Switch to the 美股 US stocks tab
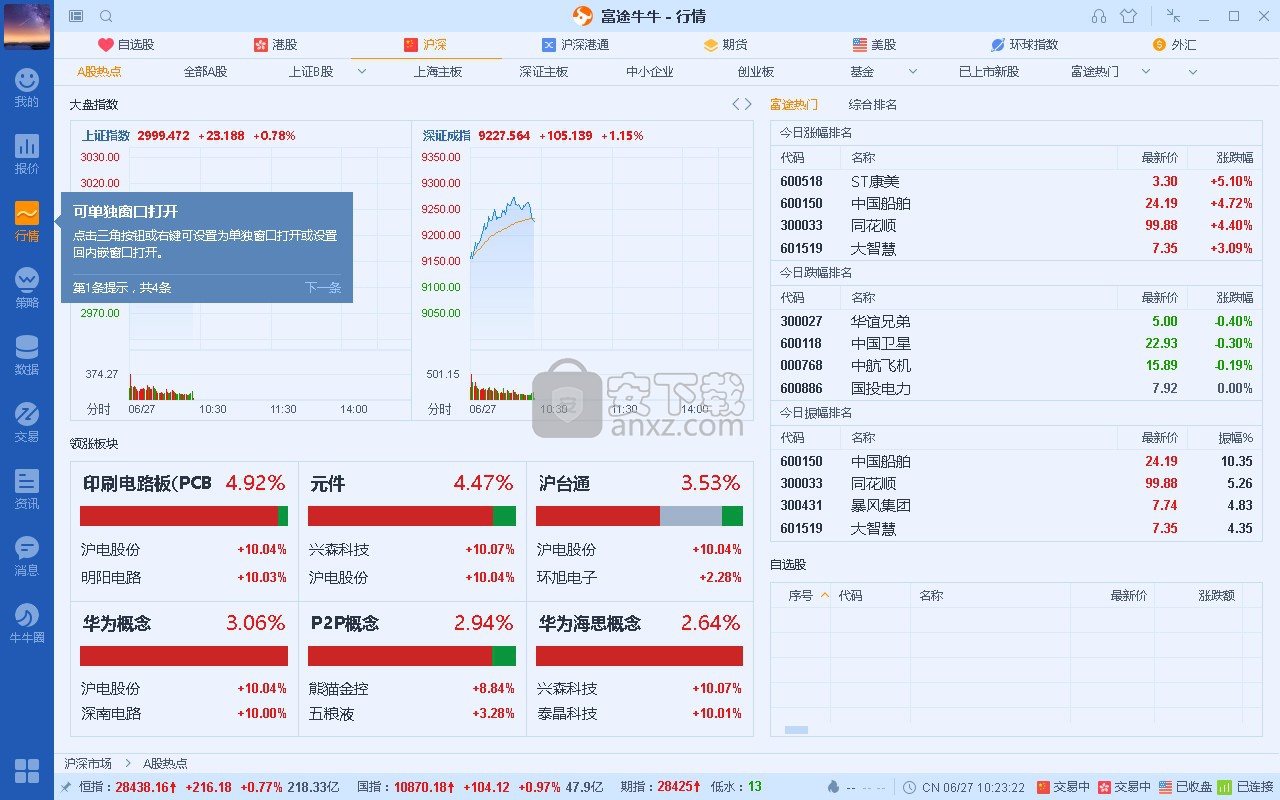The width and height of the screenshot is (1280, 800). 874,45
